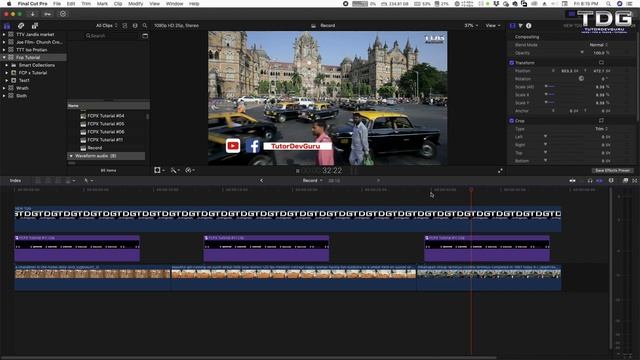Expand the Wrath library
The width and height of the screenshot is (640, 360).
coord(4,88)
